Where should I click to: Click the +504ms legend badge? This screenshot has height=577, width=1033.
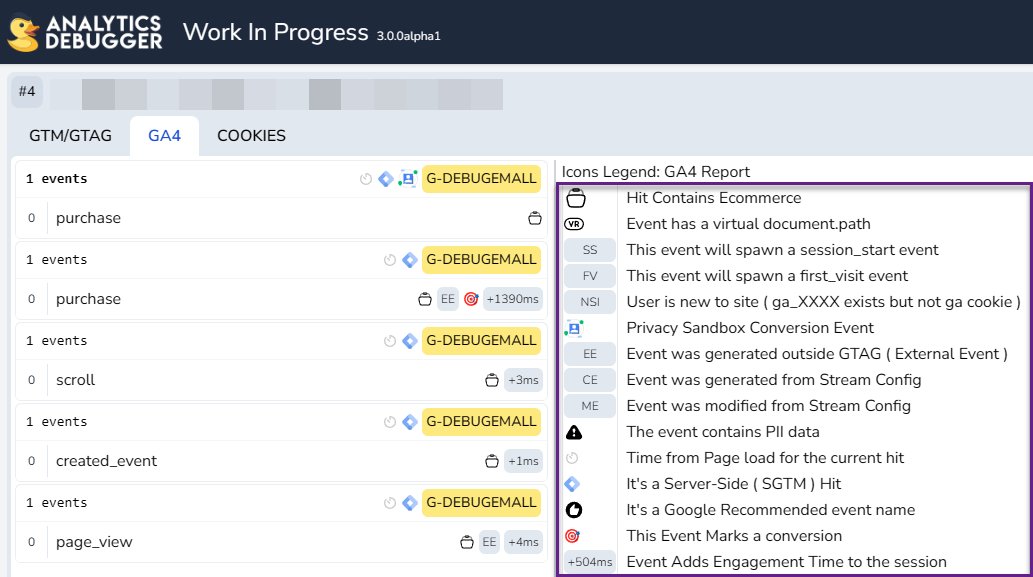point(590,562)
